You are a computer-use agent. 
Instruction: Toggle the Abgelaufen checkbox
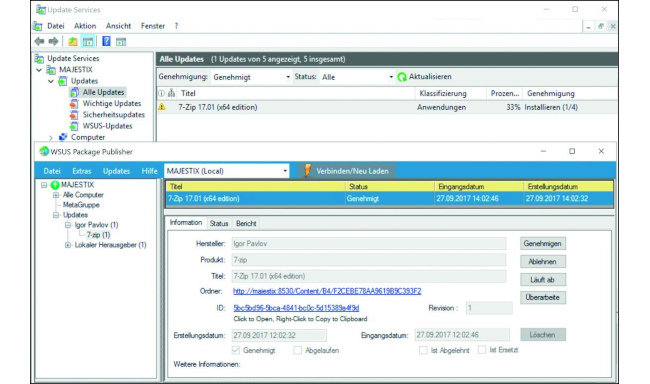[298, 350]
